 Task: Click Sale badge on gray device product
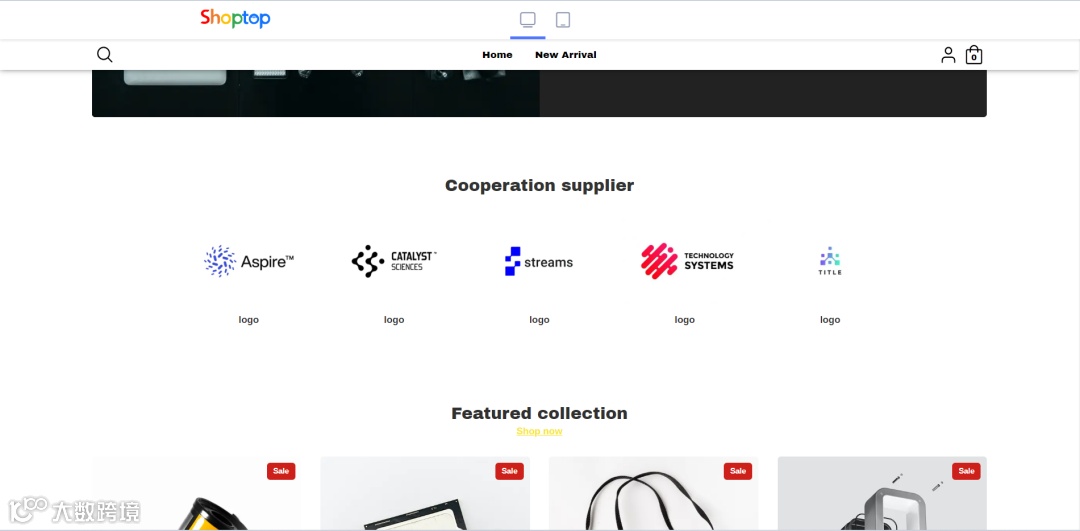coord(966,471)
